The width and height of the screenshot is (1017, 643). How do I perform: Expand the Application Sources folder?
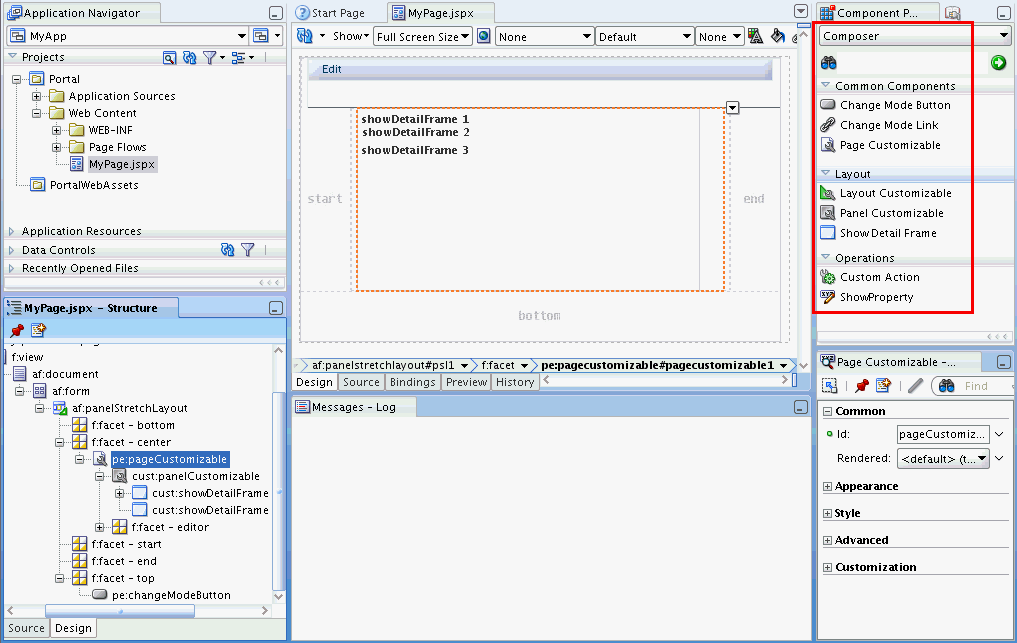(36, 96)
